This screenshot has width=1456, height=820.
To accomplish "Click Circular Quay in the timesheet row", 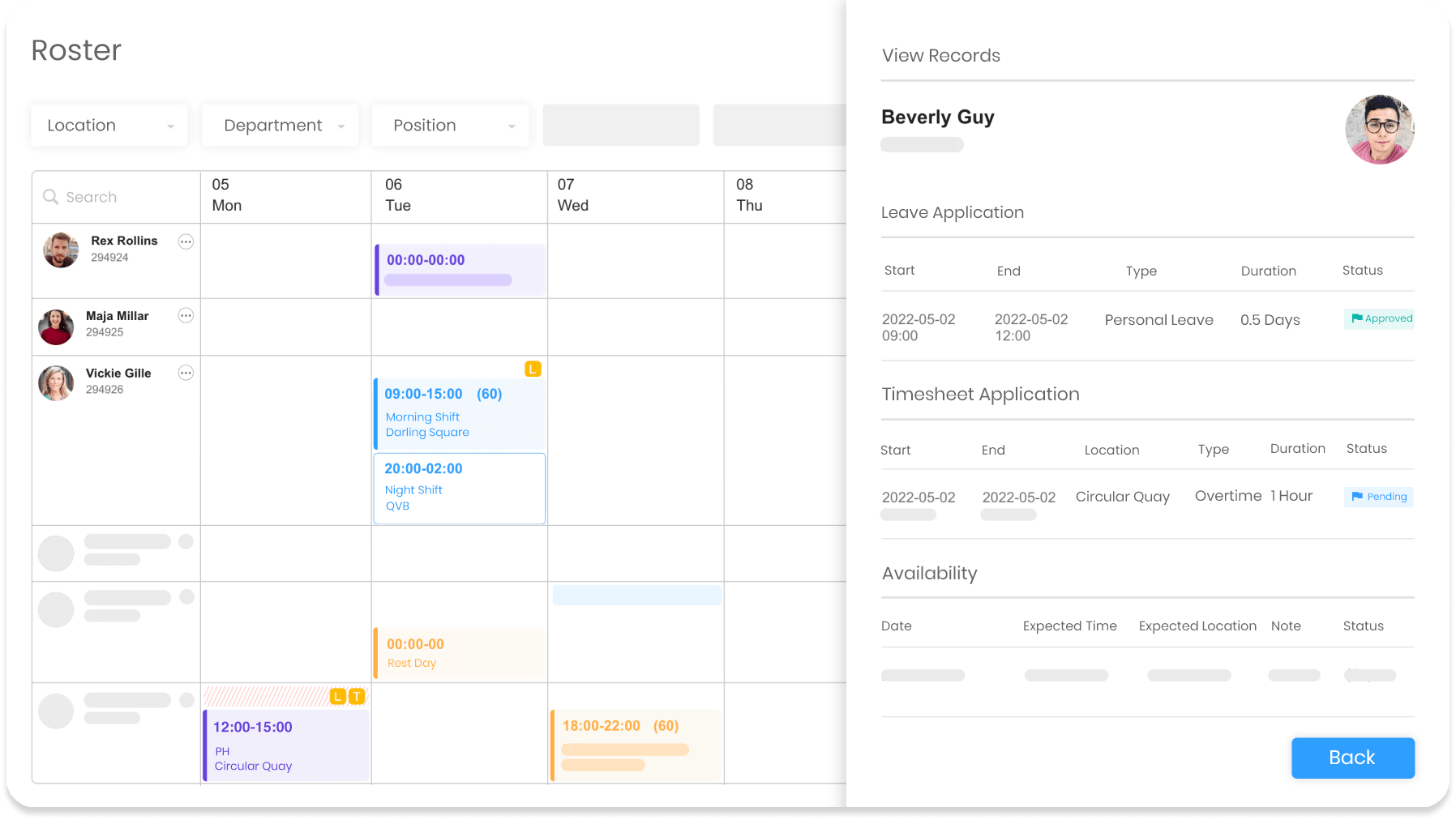I will [x=1123, y=497].
